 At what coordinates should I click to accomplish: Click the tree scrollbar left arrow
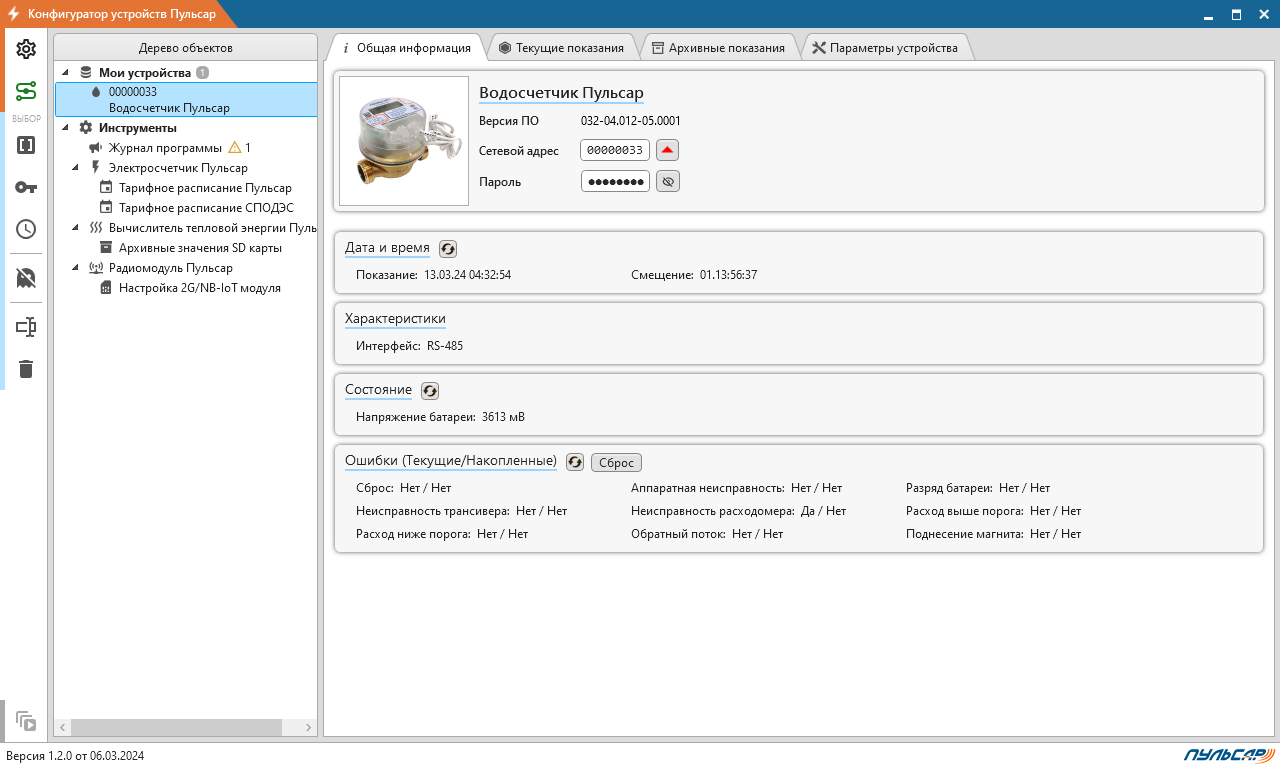63,727
